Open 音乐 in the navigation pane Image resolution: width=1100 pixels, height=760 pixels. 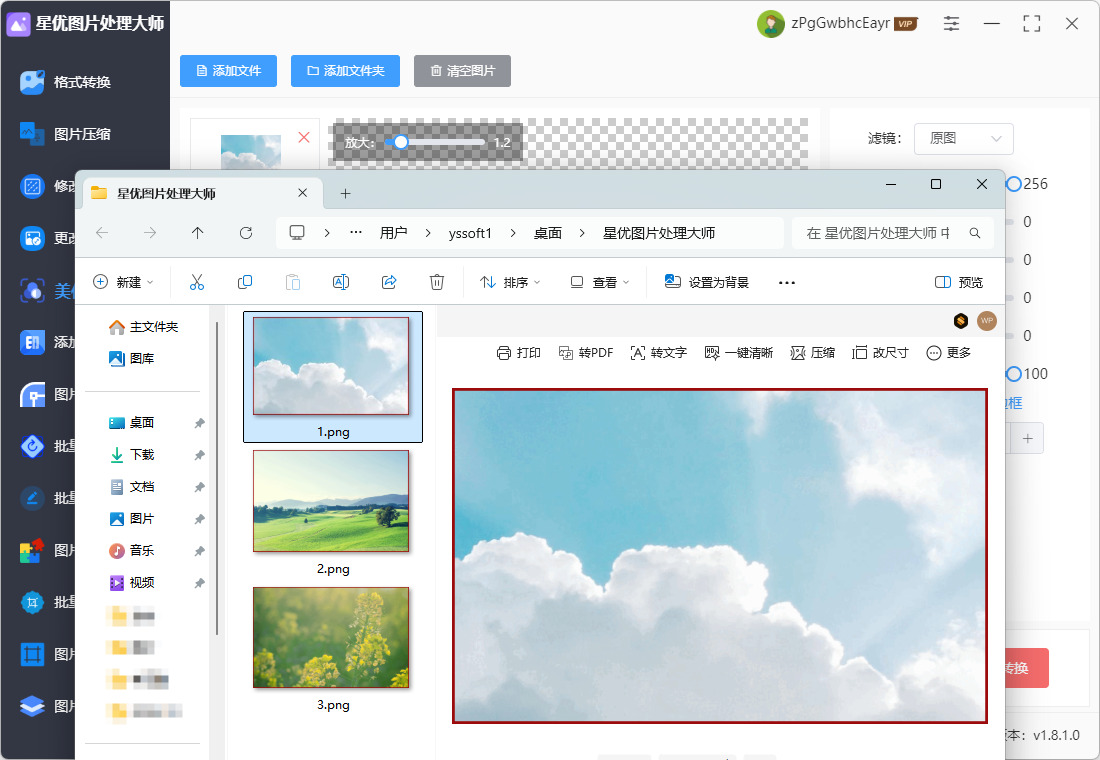click(x=132, y=551)
